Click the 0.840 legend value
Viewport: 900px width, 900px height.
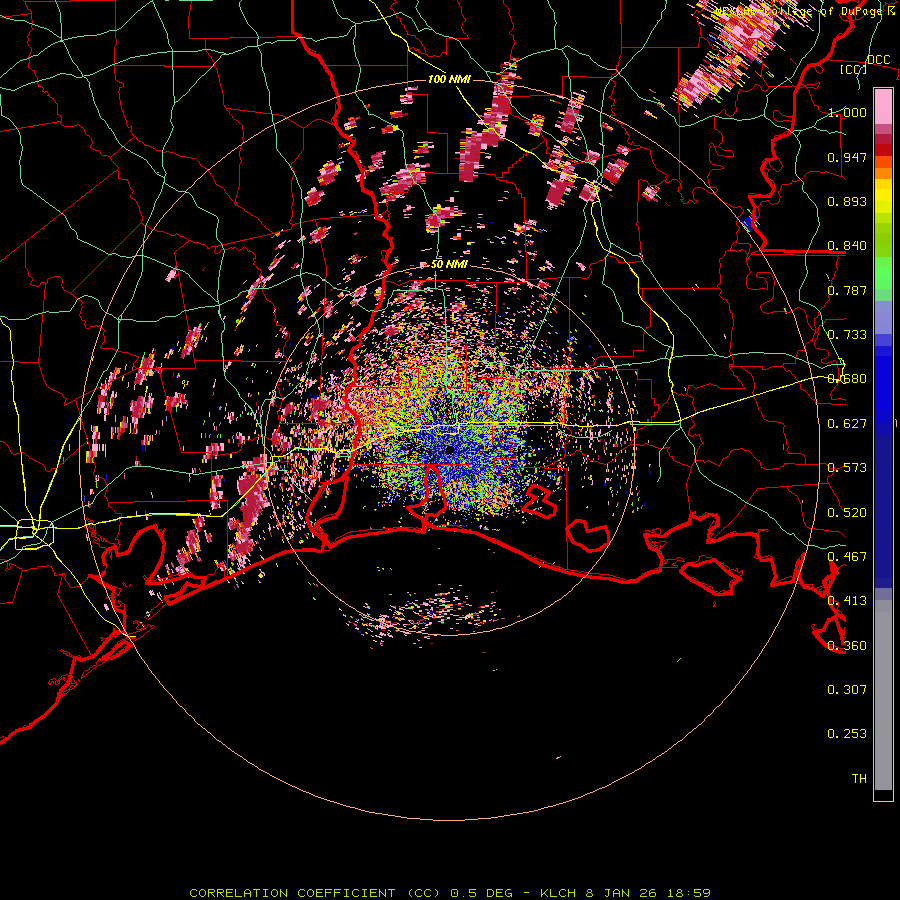pyautogui.click(x=847, y=246)
